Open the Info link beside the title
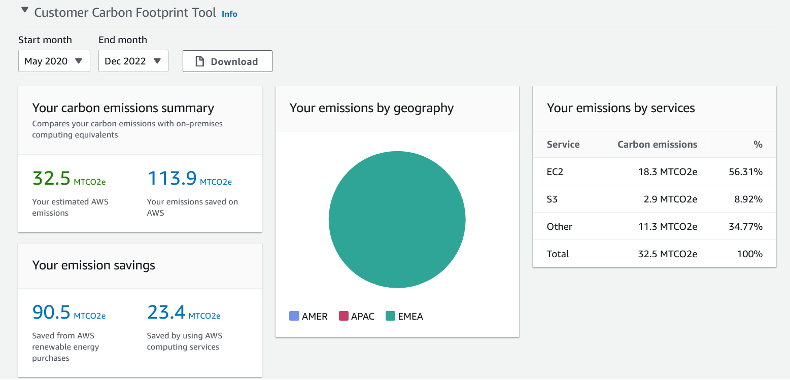Viewport: 790px width, 380px height. (x=229, y=14)
